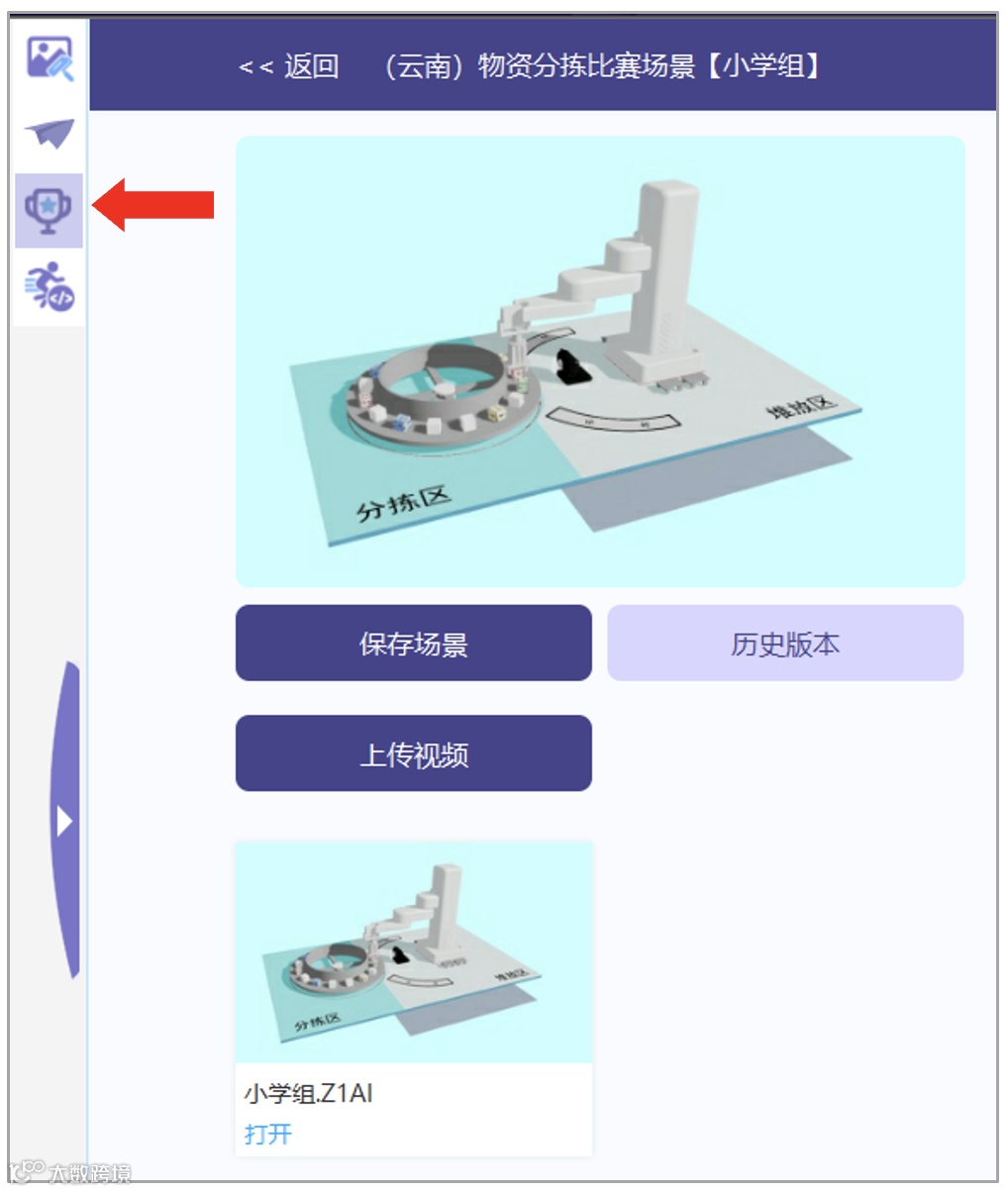Open 历史版本 history versions
Screen dimensions: 1008x1192
point(785,644)
